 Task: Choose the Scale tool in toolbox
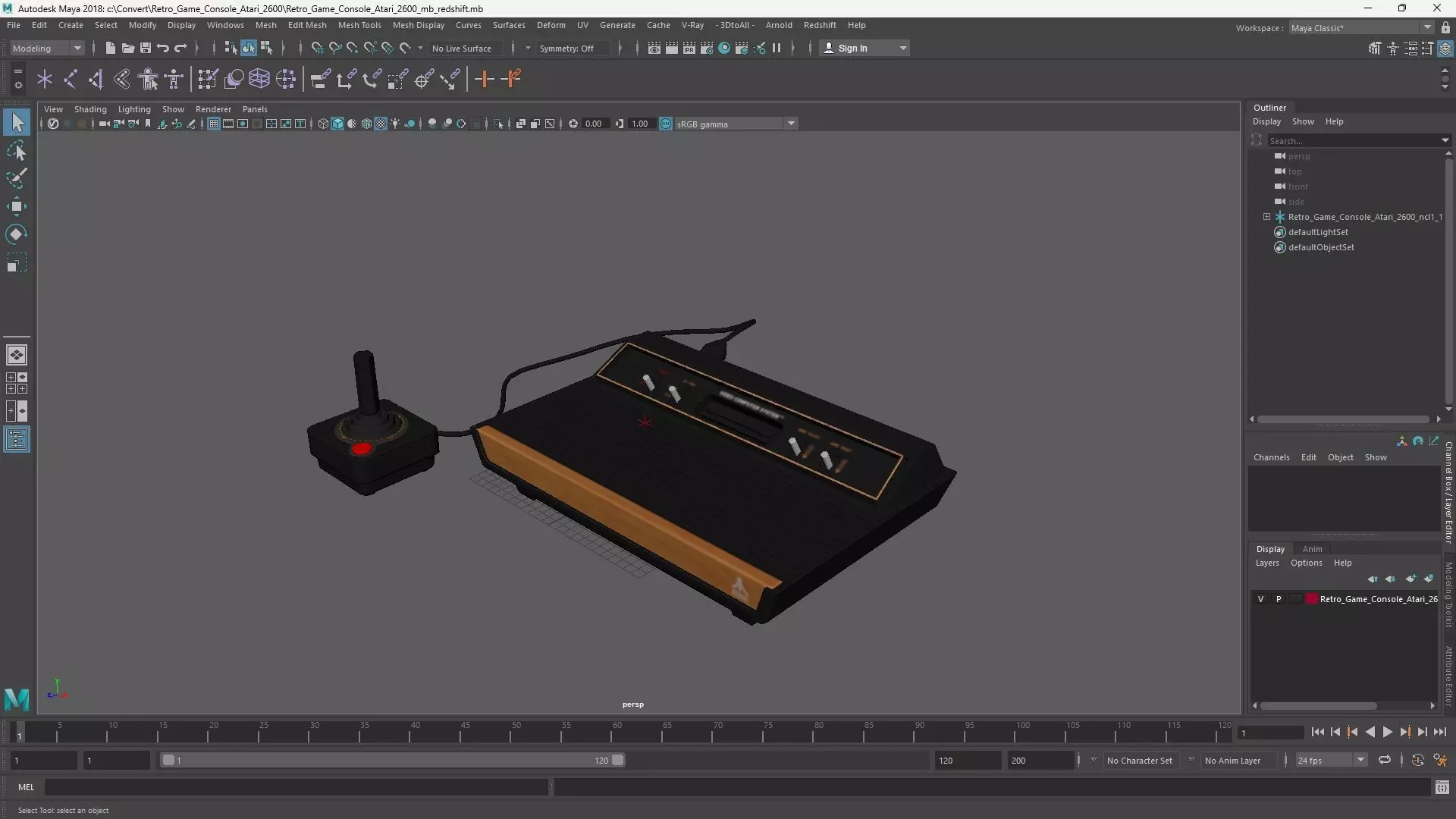(x=17, y=262)
